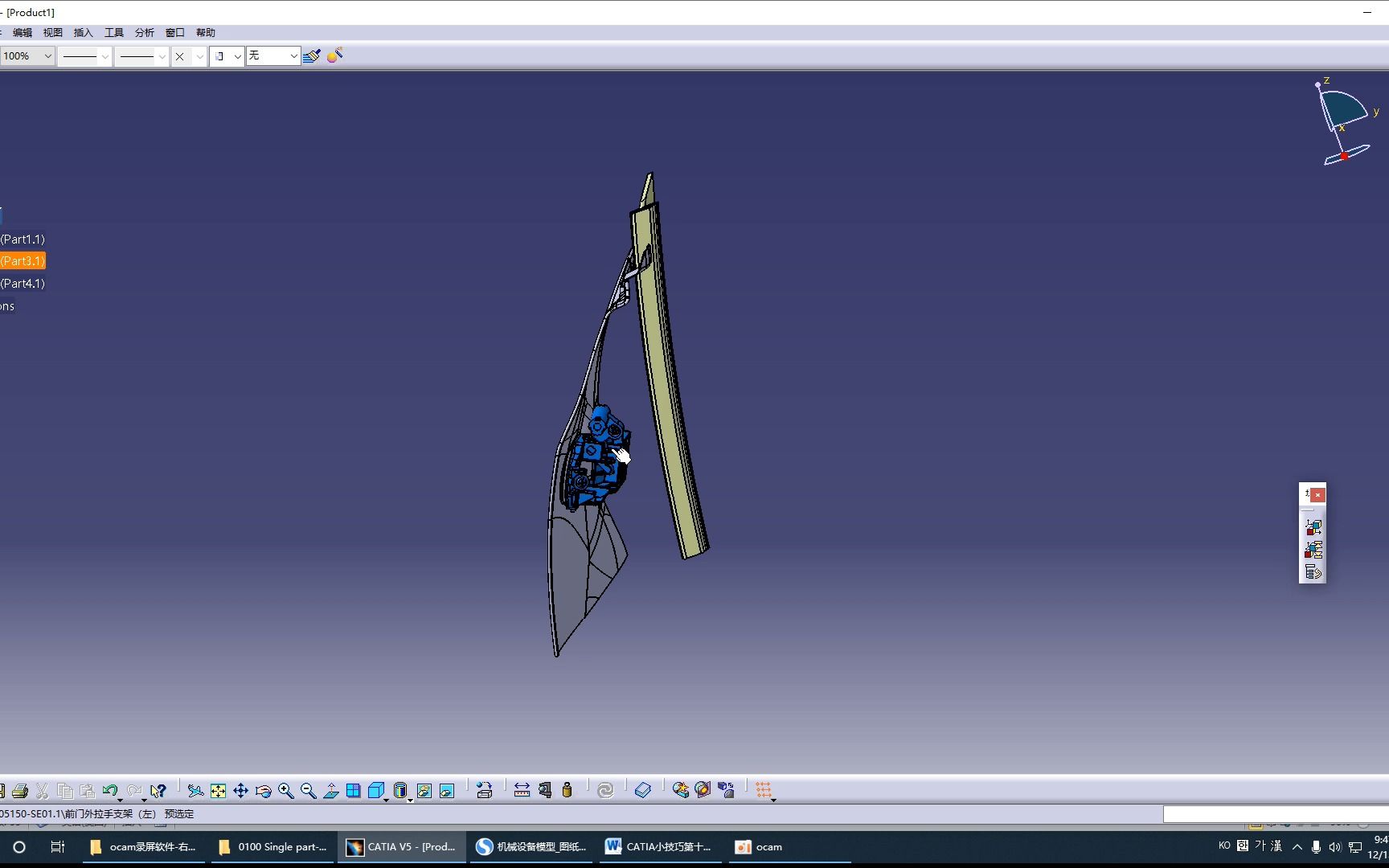
Task: Open the first line thickness dropdown
Action: point(104,56)
